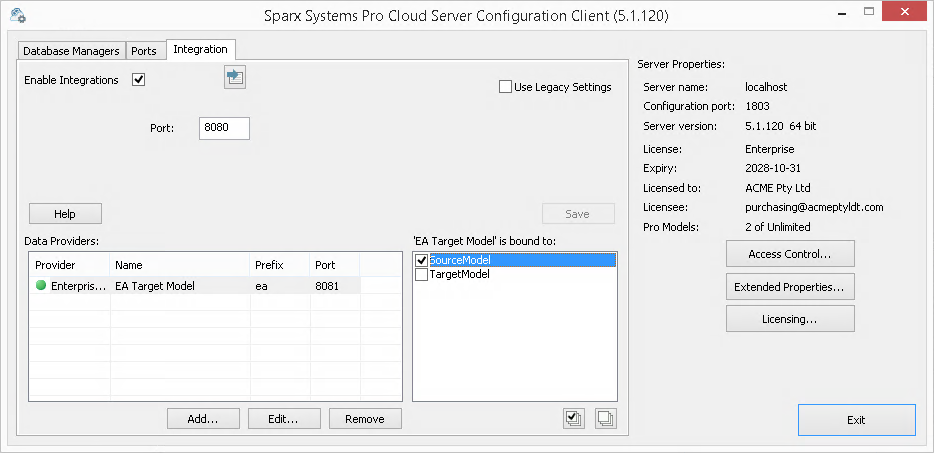Screen dimensions: 934x453
Task: Open the Access Control... dialog
Action: click(790, 254)
